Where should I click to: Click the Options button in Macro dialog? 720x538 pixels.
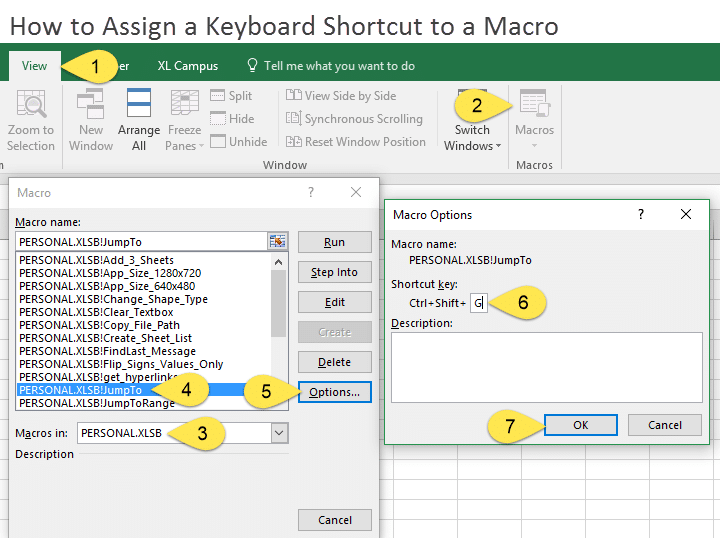335,392
